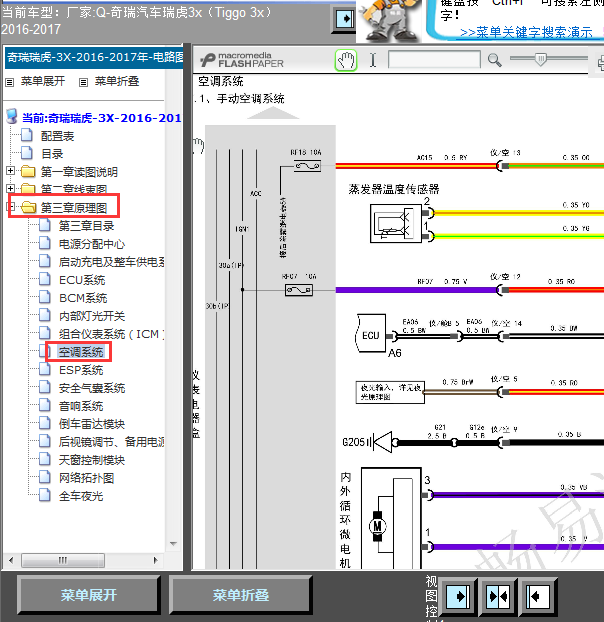Click the page icon beside ESP系统
Image resolution: width=604 pixels, height=622 pixels.
[x=45, y=369]
